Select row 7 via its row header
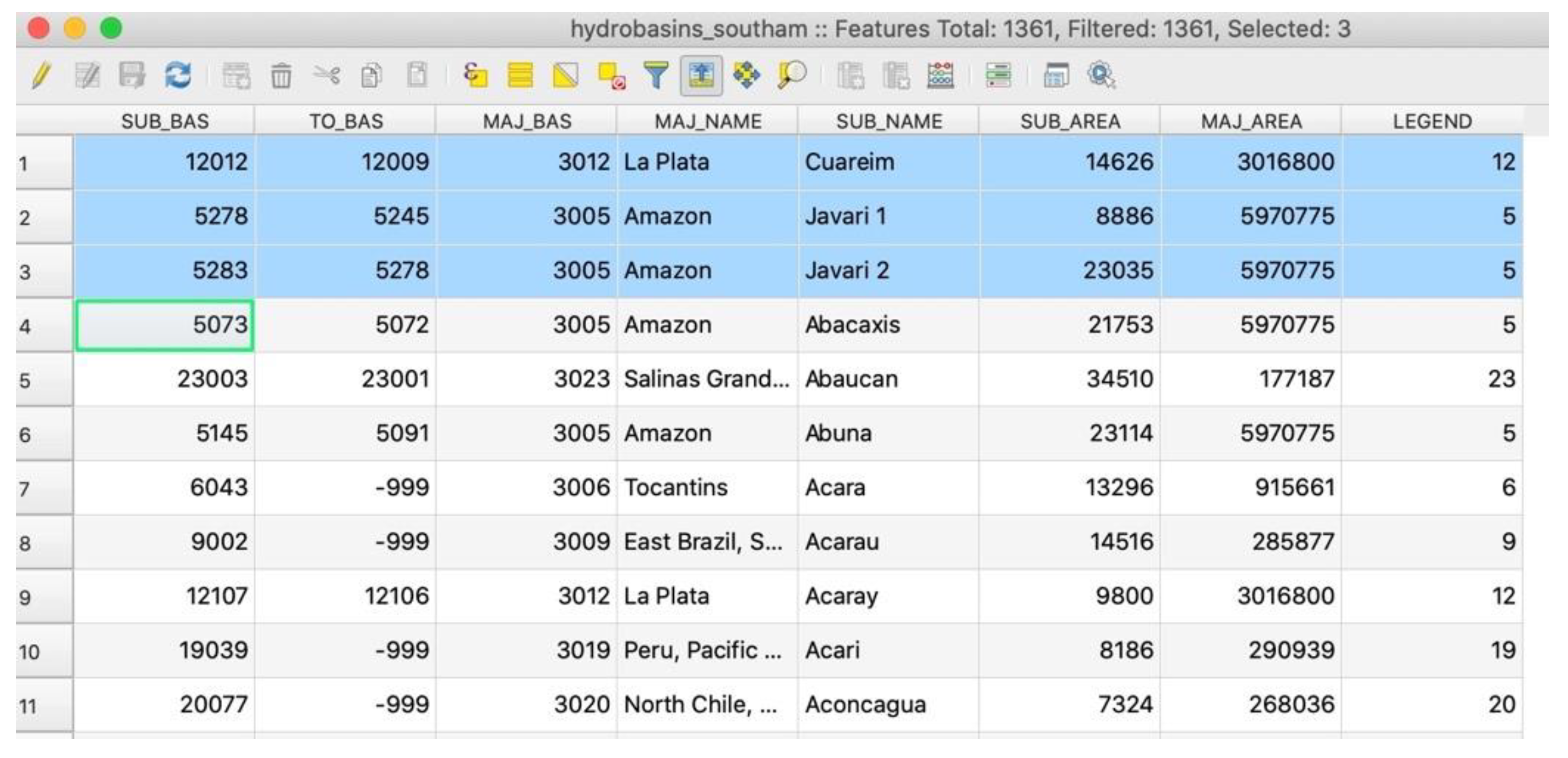1568x758 pixels. (44, 488)
